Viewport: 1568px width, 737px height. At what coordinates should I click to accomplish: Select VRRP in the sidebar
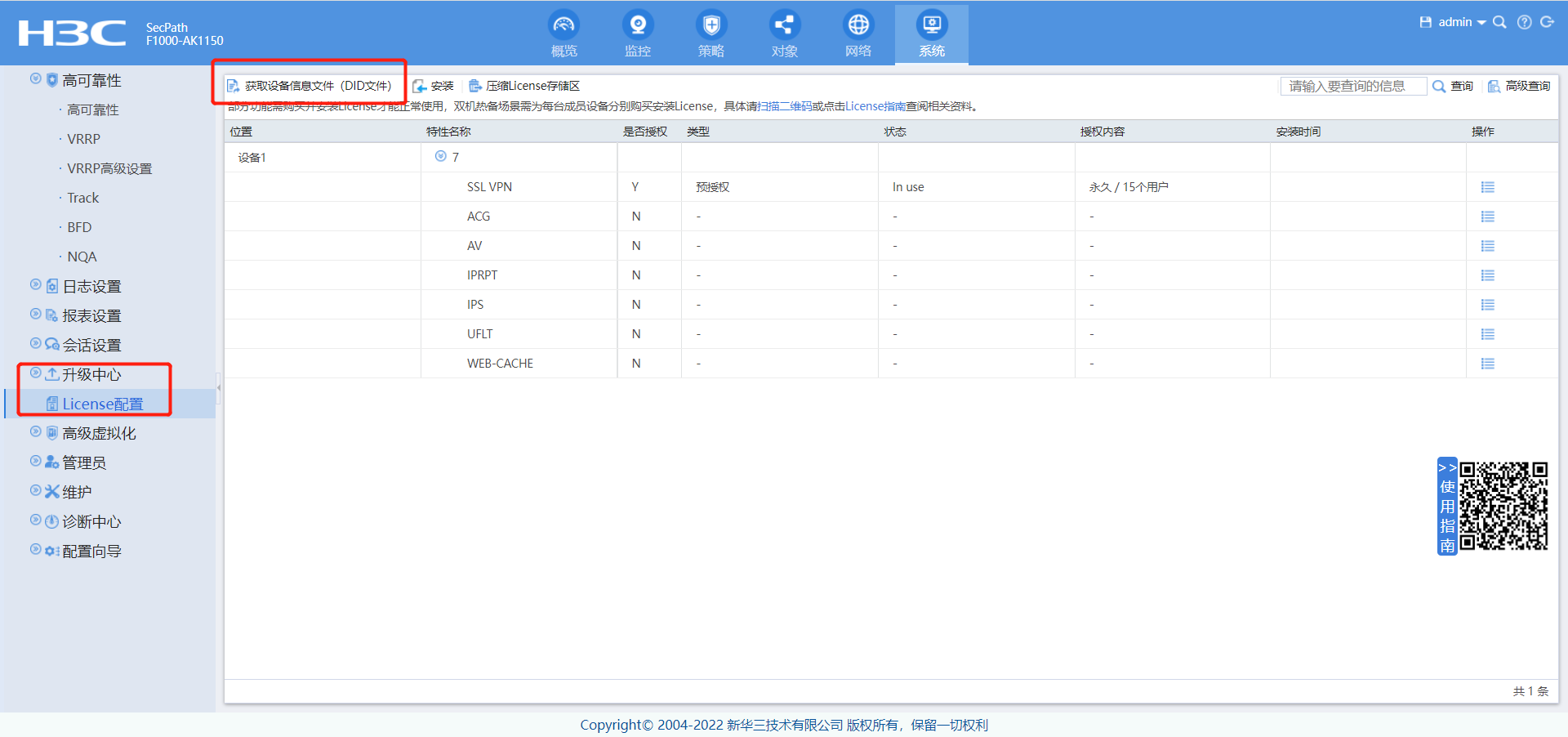pos(83,139)
